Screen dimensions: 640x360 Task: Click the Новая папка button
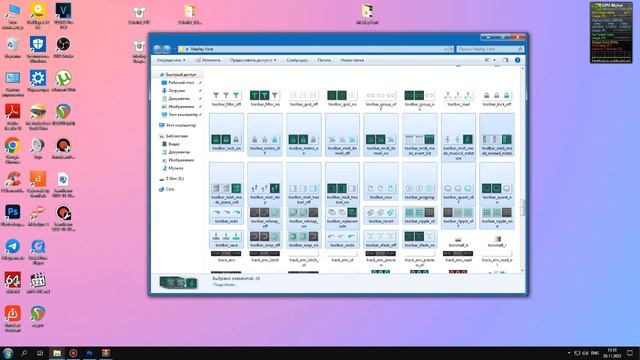[x=352, y=60]
